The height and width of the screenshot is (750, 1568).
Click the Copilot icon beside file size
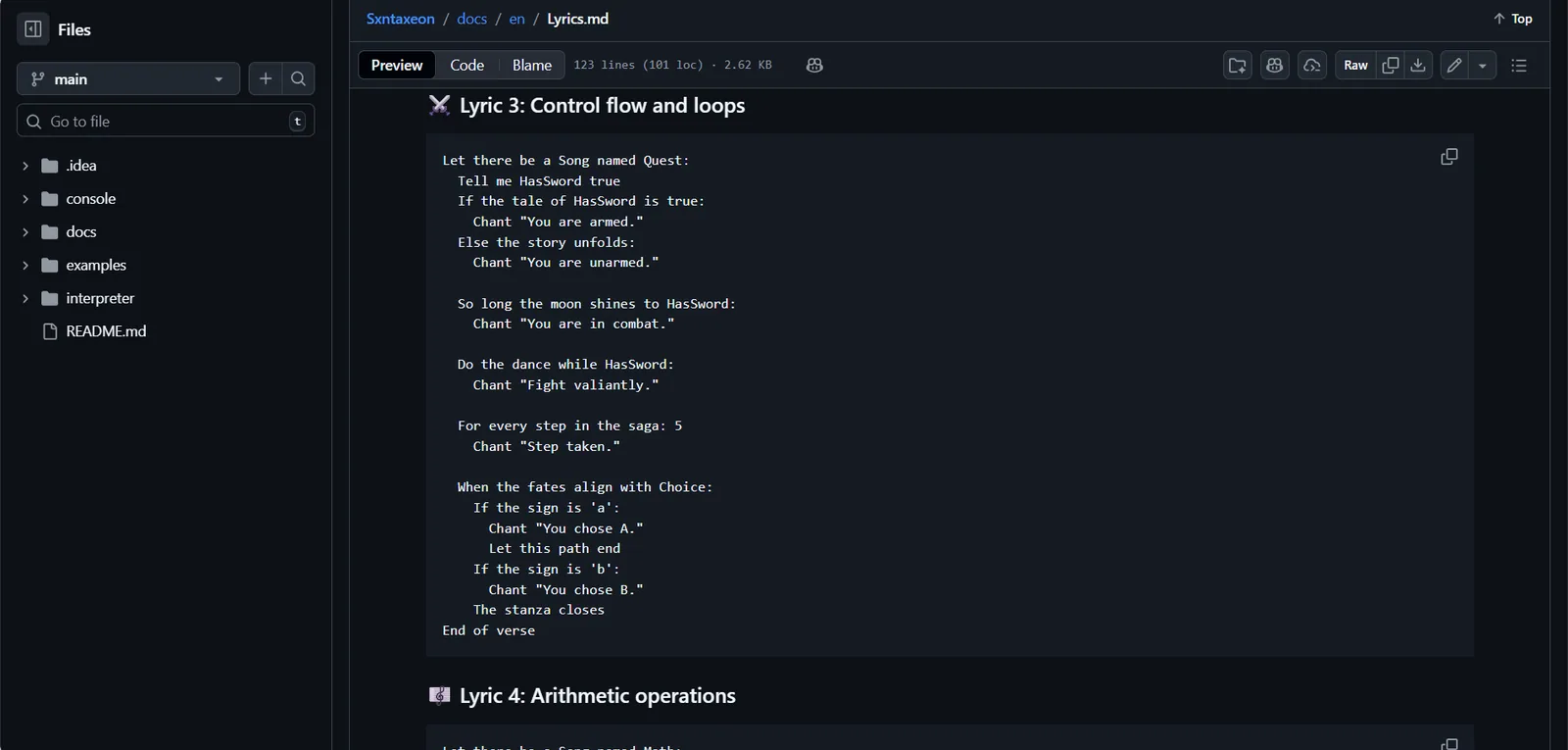tap(814, 65)
